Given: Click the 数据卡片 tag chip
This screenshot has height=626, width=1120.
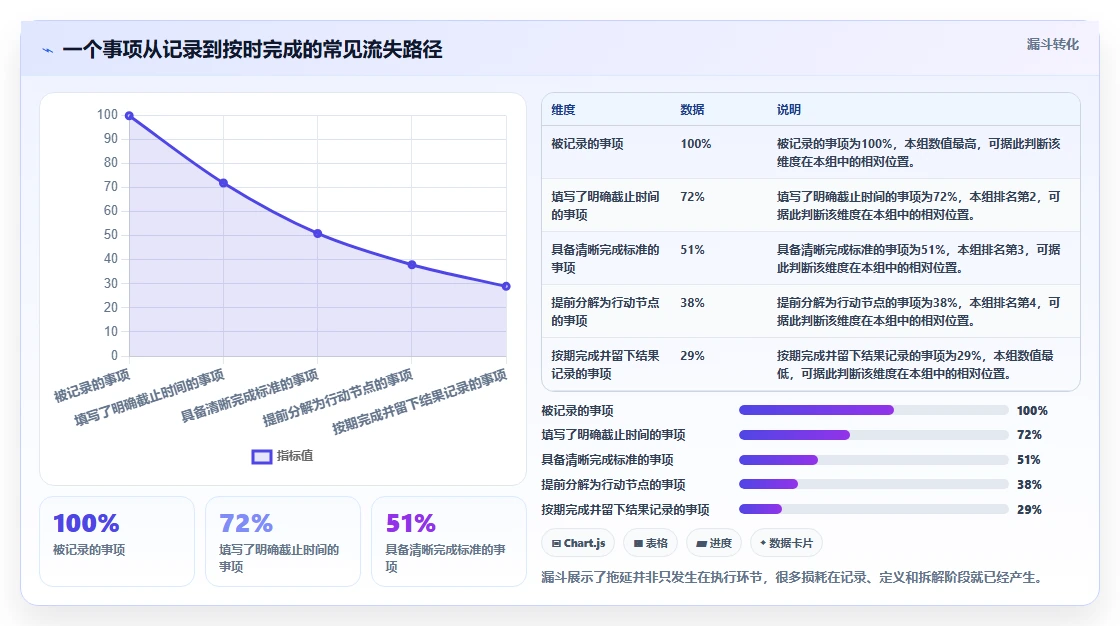Looking at the screenshot, I should click(786, 543).
